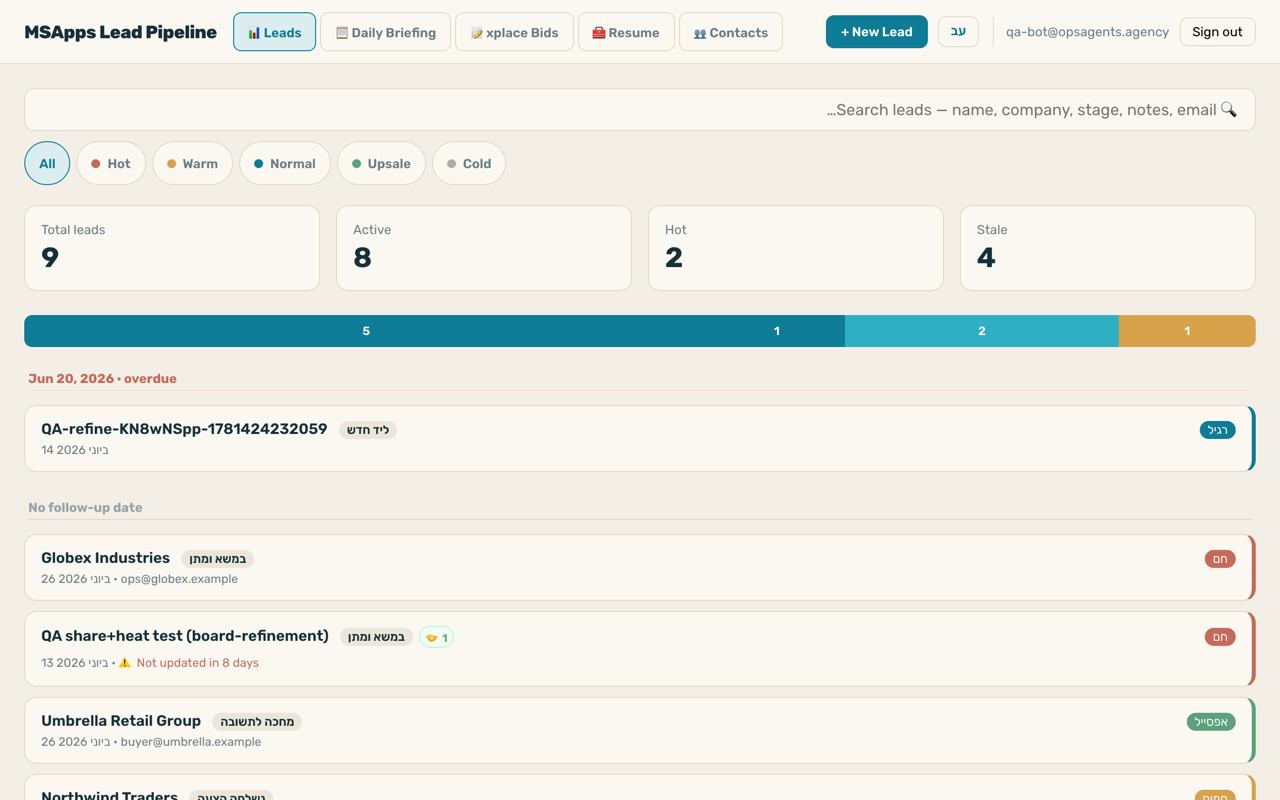Select pipeline bar segment showing 5
The image size is (1280, 800).
366,331
